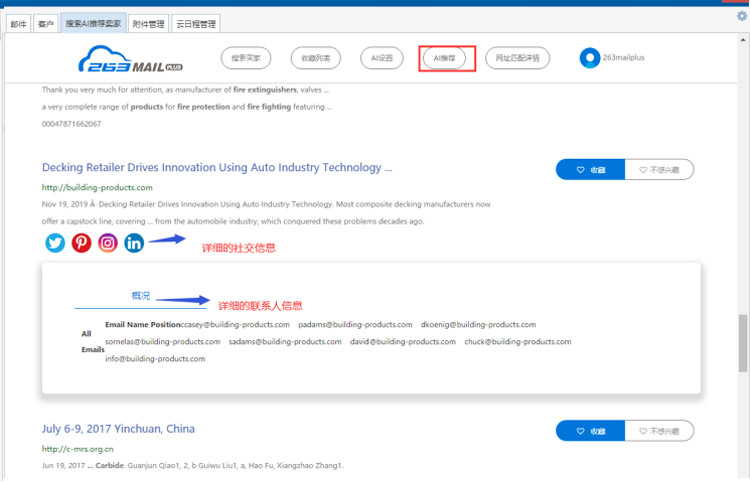Favorite the Decking Retailer result with 收藏
This screenshot has height=483, width=750.
tap(590, 170)
